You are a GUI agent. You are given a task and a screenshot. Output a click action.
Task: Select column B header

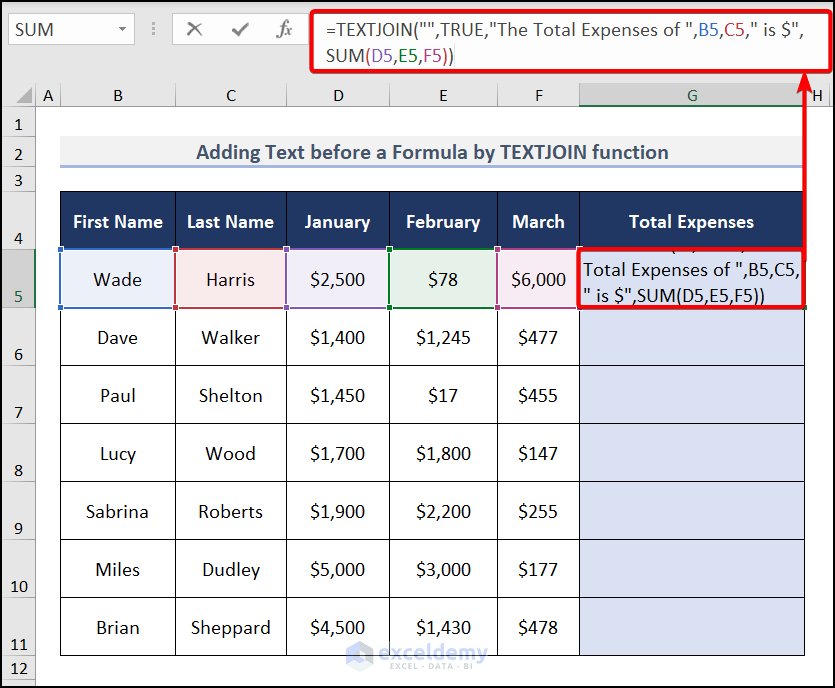[117, 95]
